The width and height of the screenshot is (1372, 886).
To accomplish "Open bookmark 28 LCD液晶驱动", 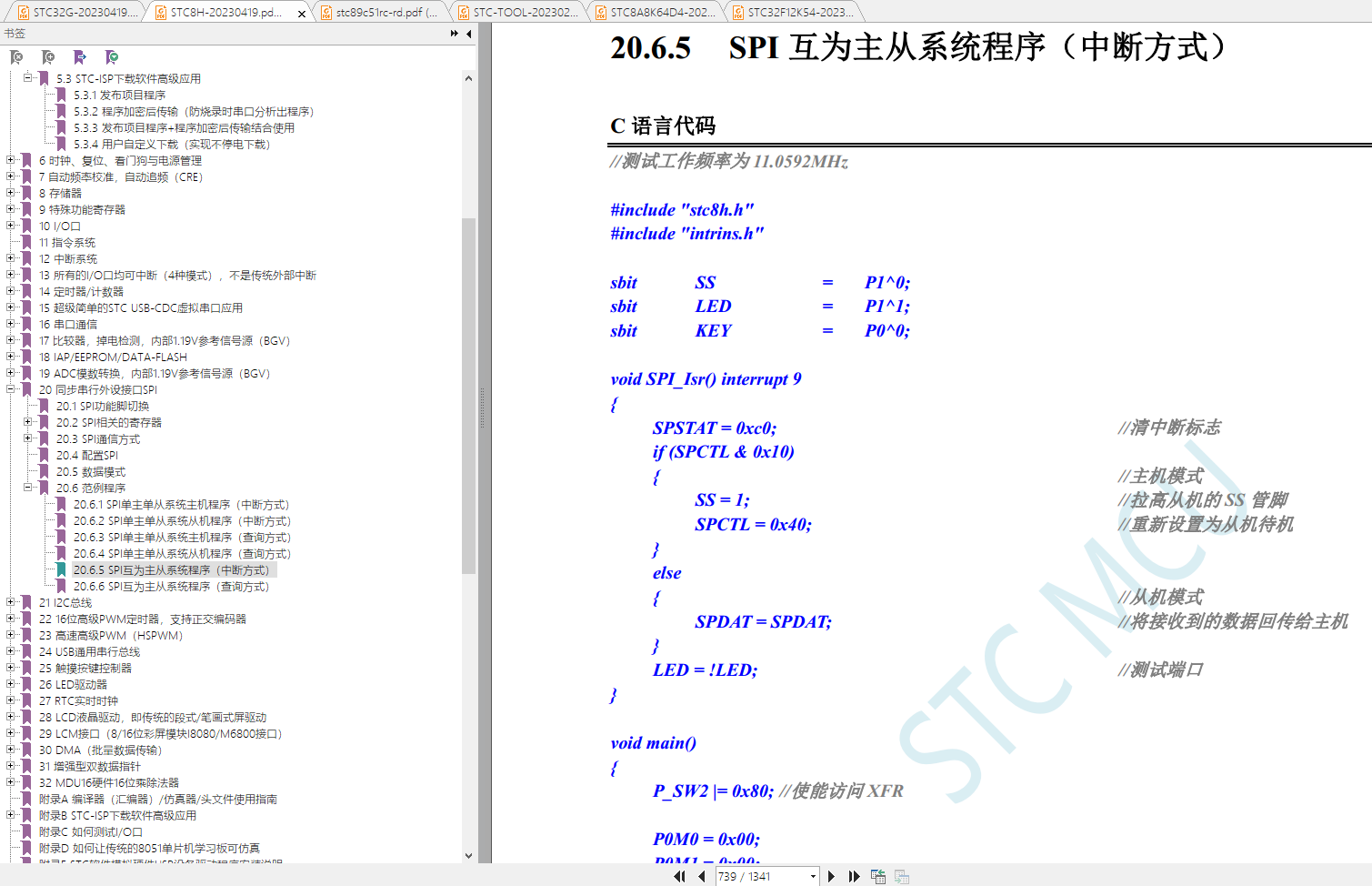I will coord(153,717).
